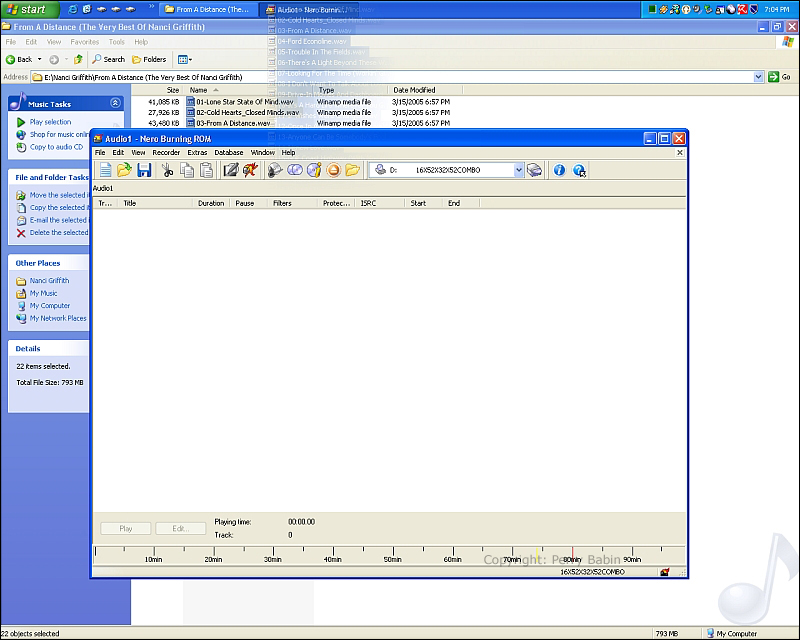The image size is (800, 640).
Task: Open Help menu in Nero
Action: pyautogui.click(x=288, y=153)
